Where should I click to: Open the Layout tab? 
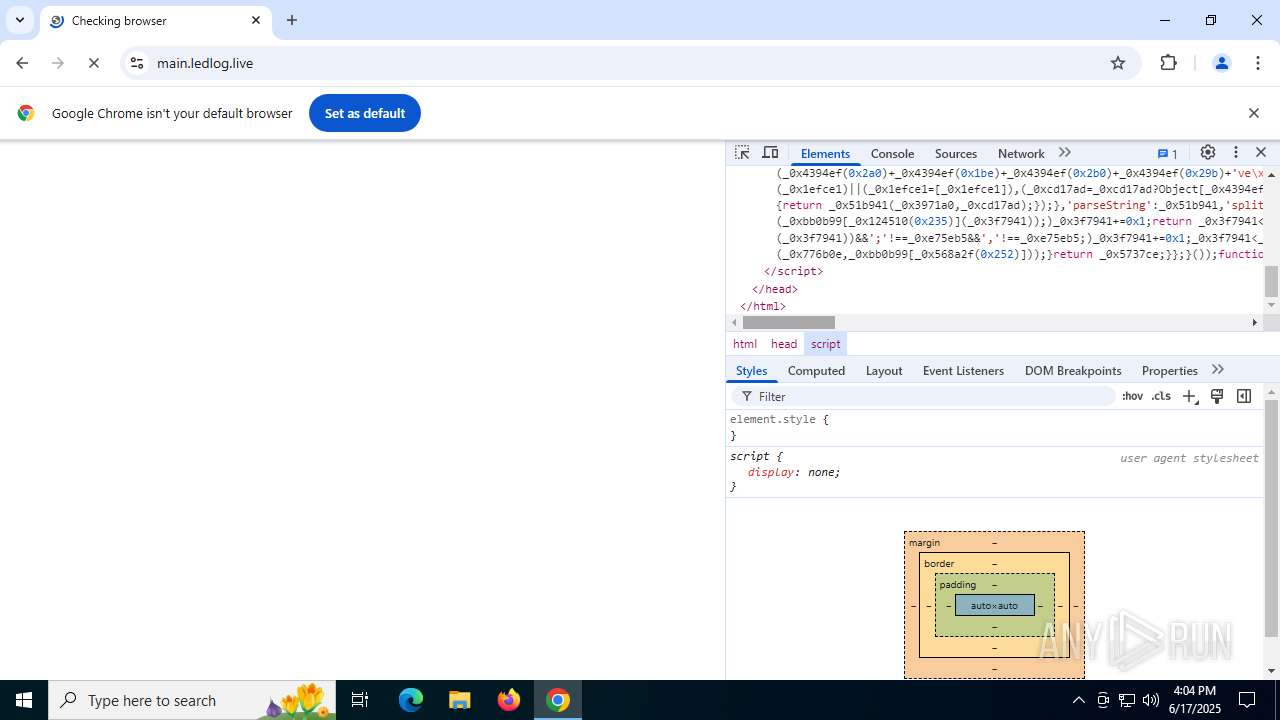pyautogui.click(x=884, y=370)
